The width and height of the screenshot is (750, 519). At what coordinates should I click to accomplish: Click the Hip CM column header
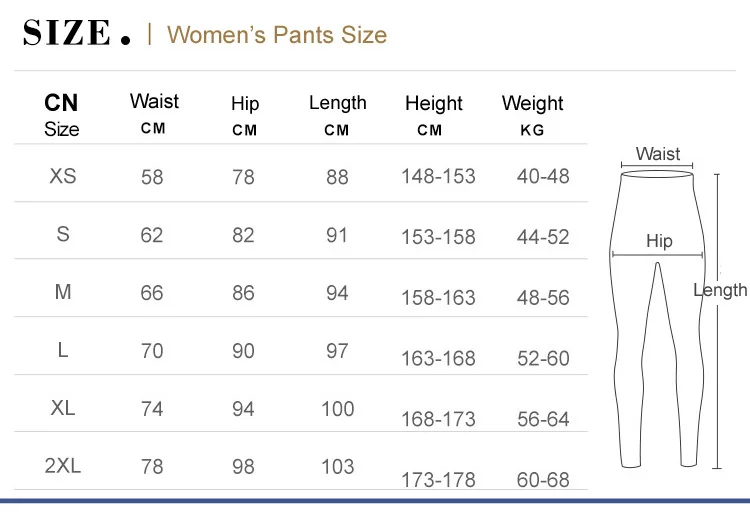coord(245,115)
